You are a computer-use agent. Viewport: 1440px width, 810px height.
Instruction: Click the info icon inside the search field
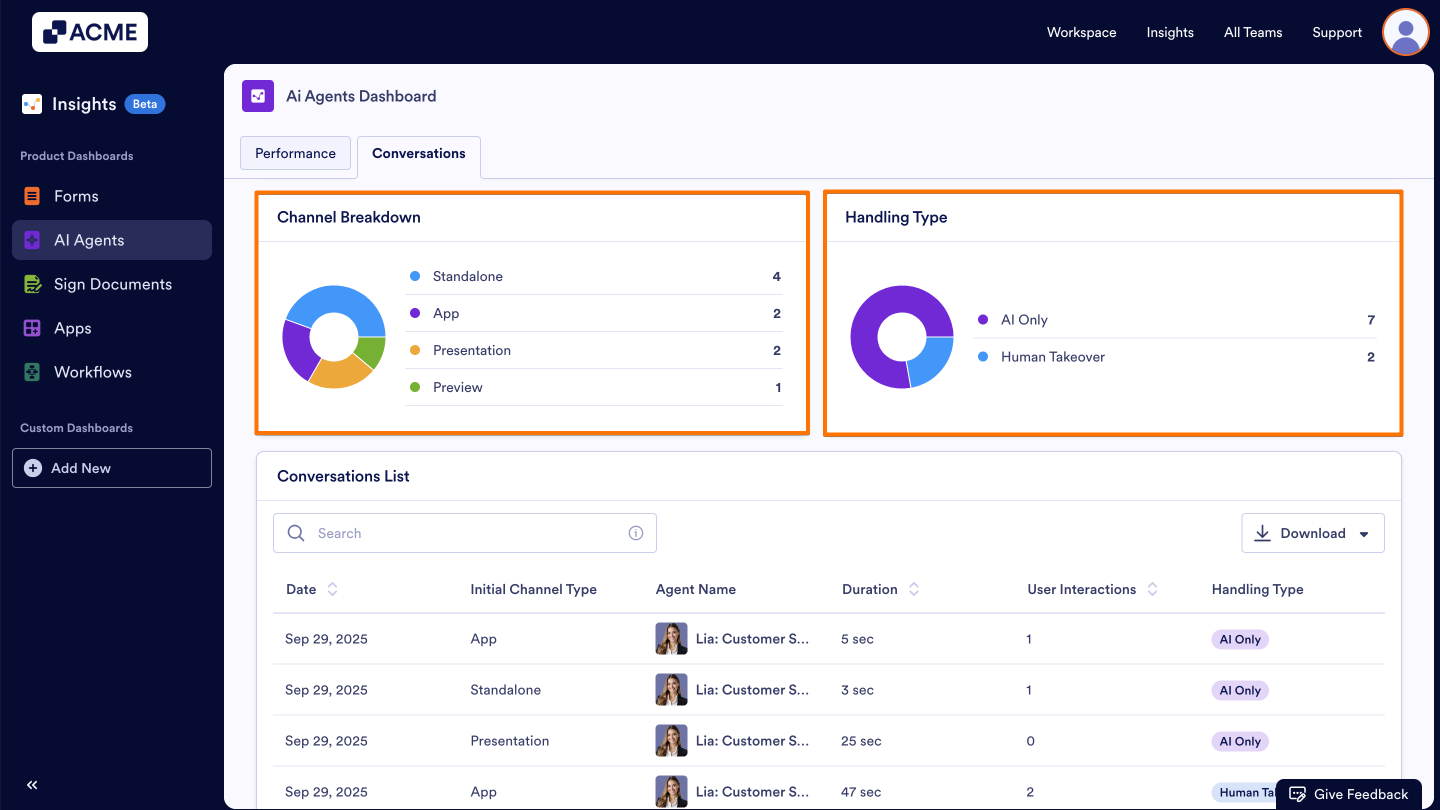click(636, 532)
